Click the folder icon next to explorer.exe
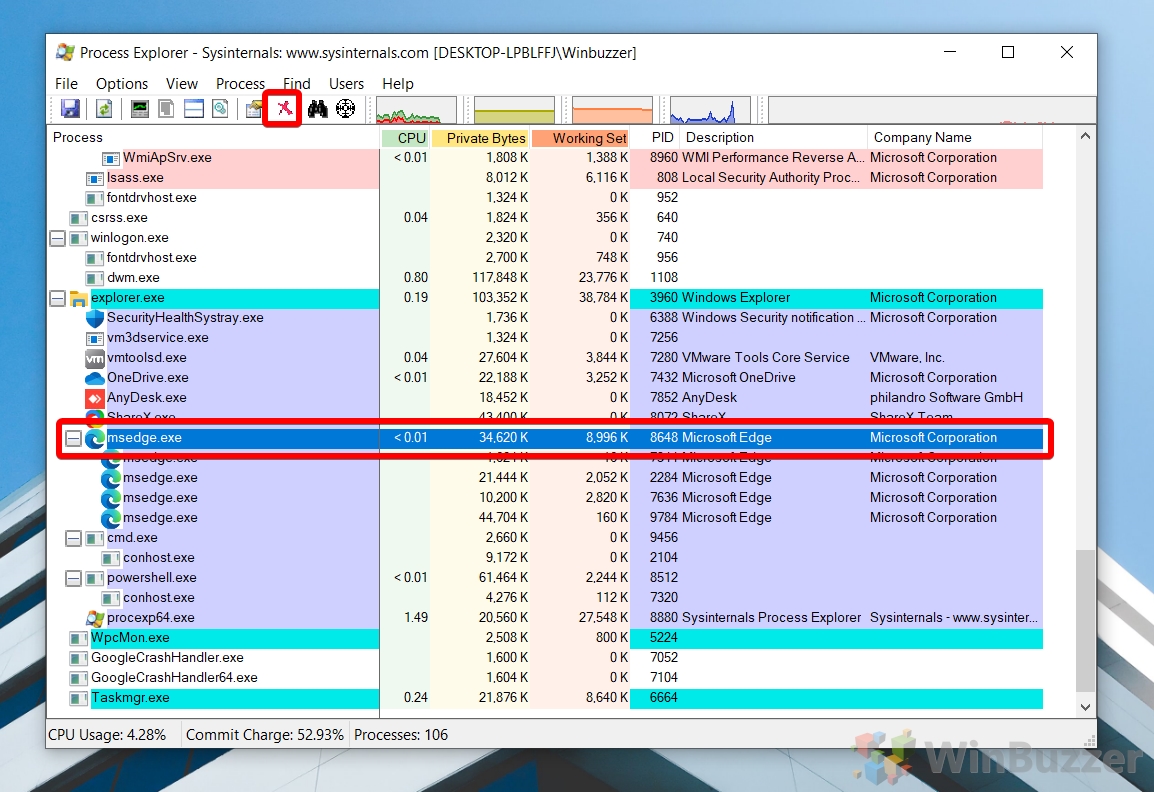Image resolution: width=1154 pixels, height=792 pixels. pos(79,298)
